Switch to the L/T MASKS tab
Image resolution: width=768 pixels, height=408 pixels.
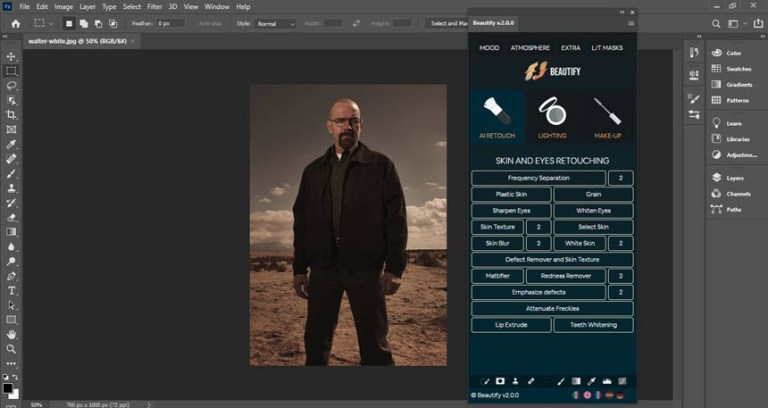click(607, 48)
